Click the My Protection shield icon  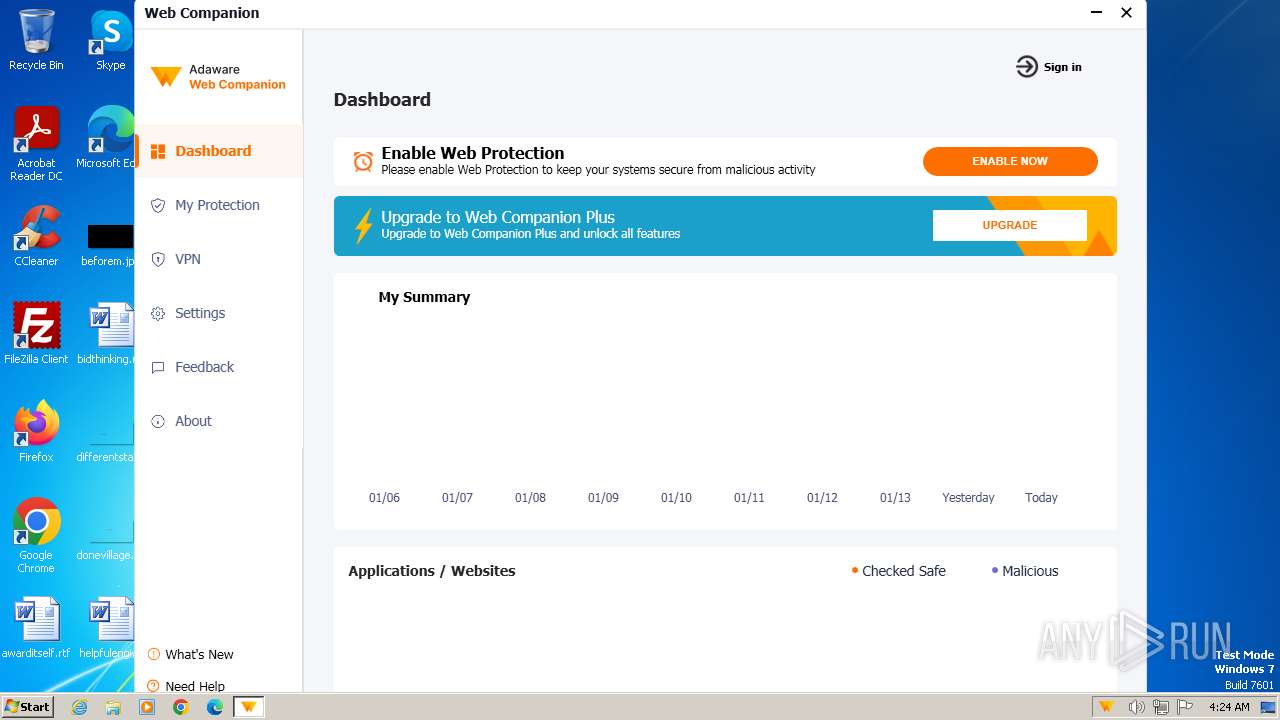pos(158,206)
